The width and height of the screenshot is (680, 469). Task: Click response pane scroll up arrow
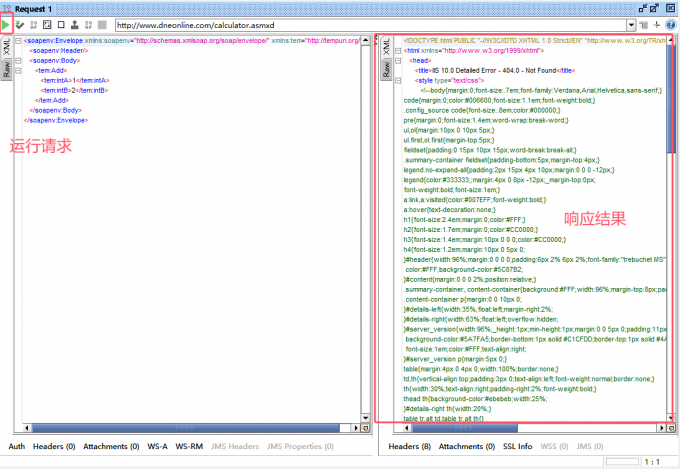click(671, 40)
